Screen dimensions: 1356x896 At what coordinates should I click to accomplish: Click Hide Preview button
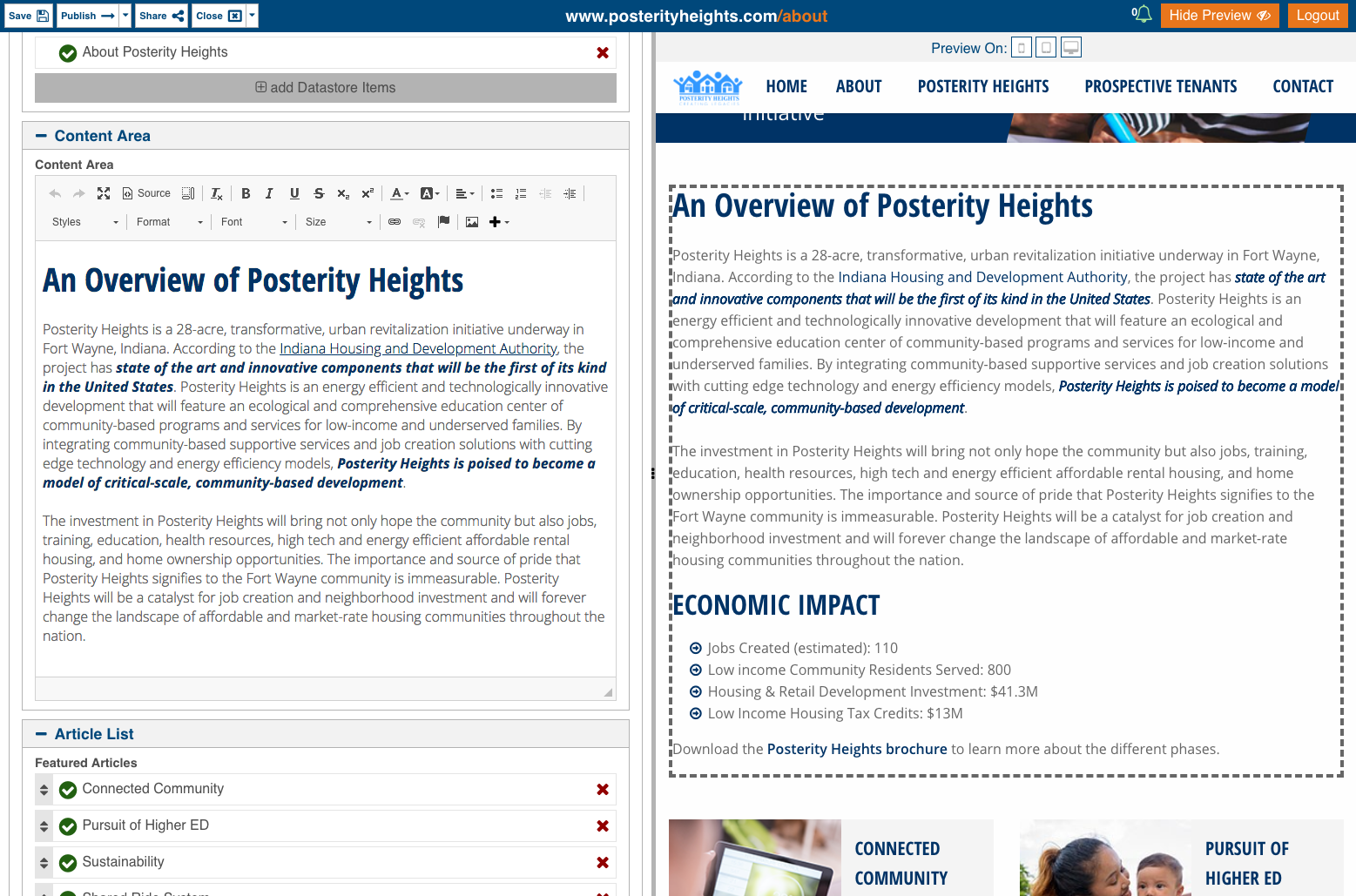click(x=1219, y=16)
